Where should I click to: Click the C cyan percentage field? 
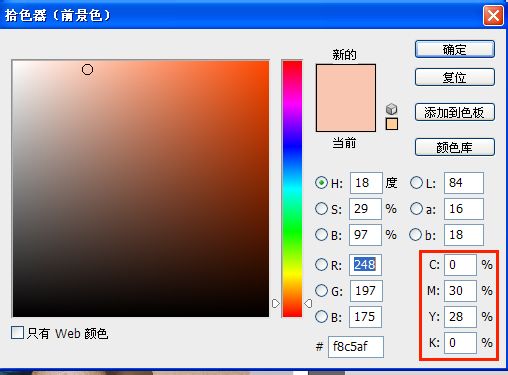460,265
